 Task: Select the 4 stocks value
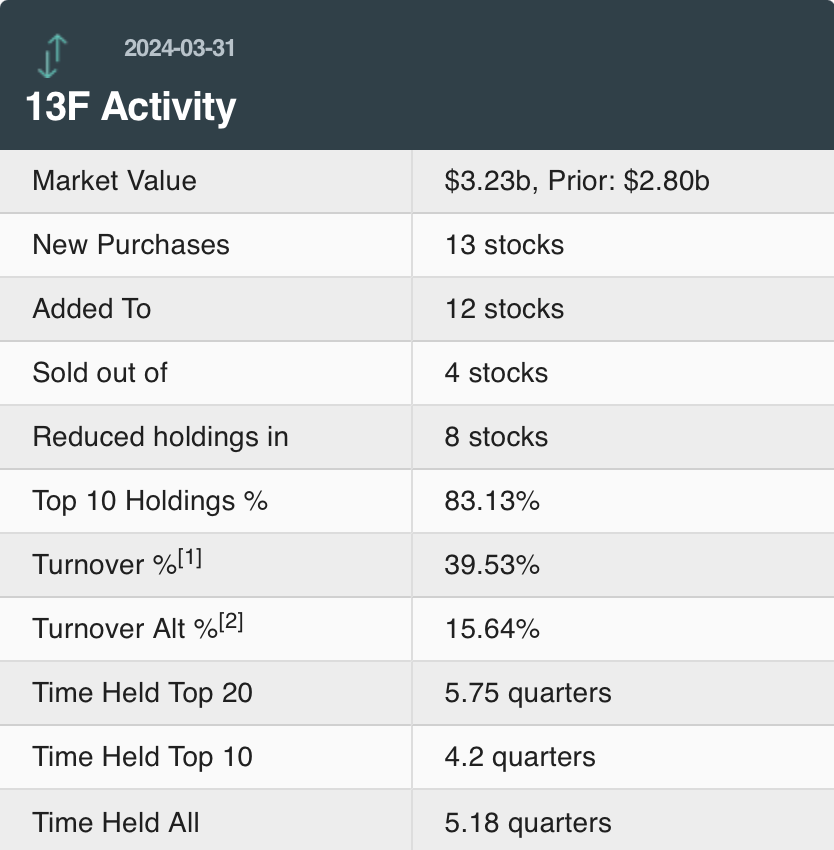point(496,372)
